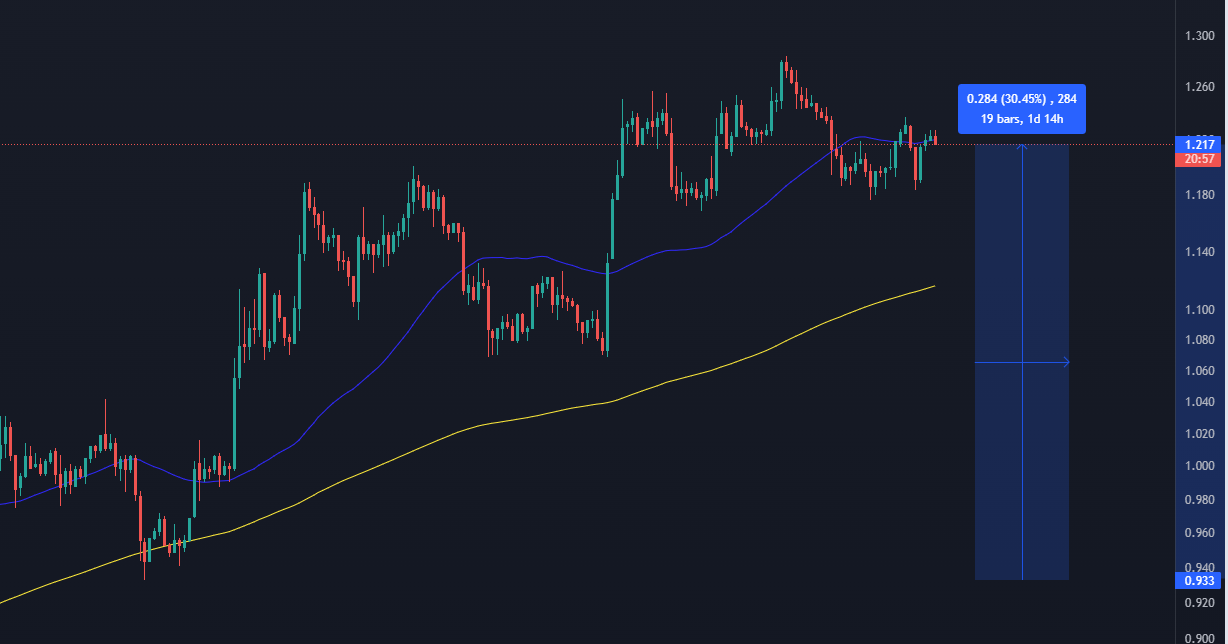
Task: Click the 1.260 price scale label
Action: [x=1199, y=87]
